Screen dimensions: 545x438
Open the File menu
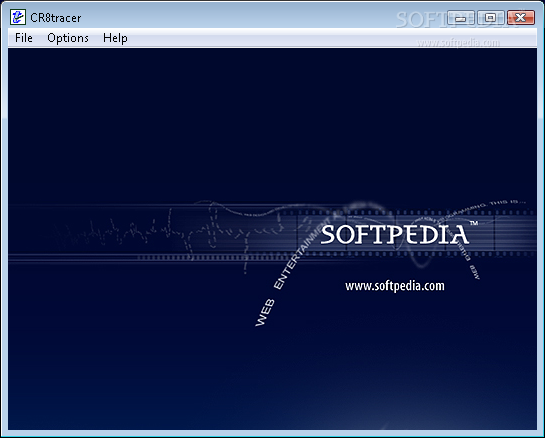(x=24, y=38)
